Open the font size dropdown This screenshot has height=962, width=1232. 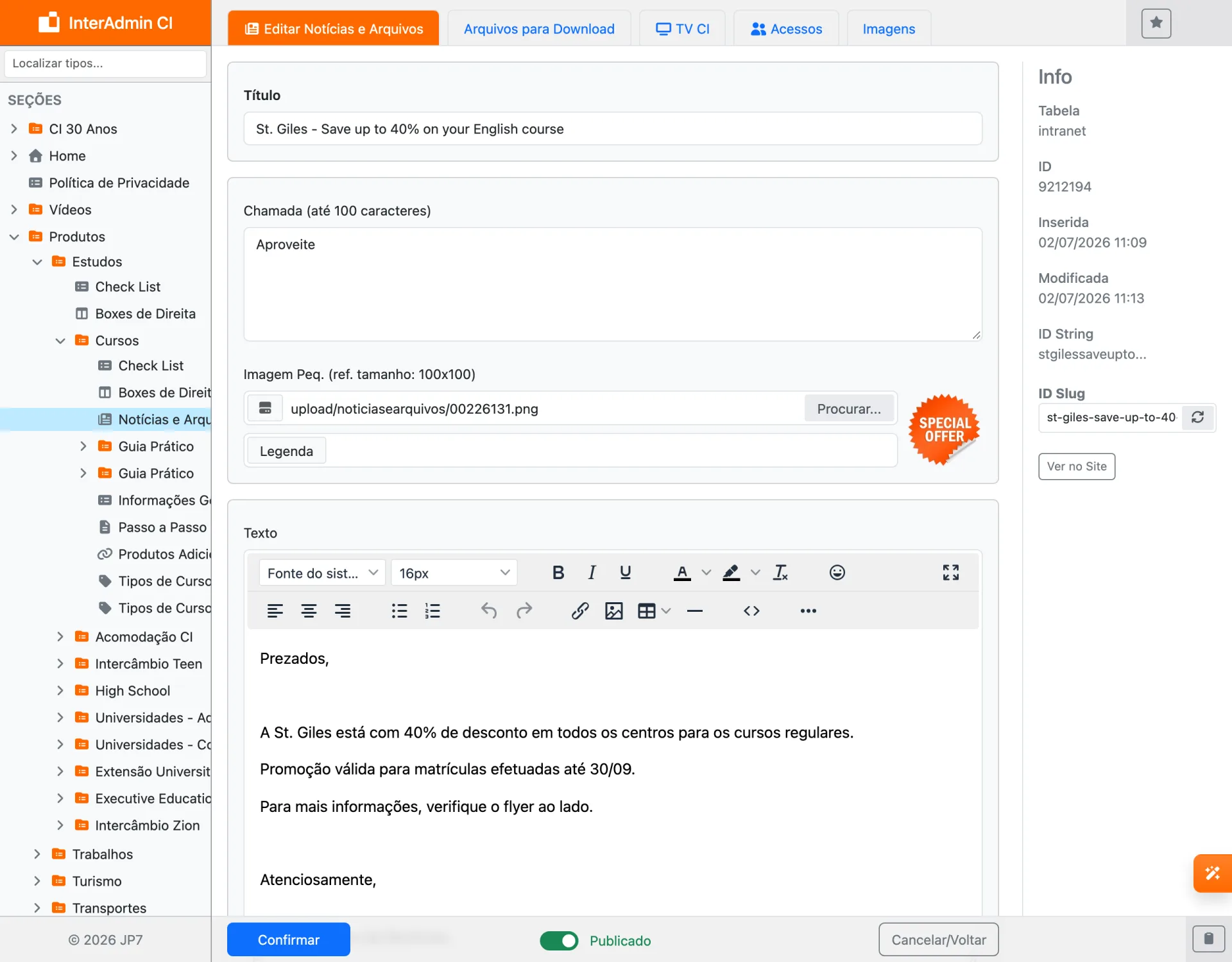click(x=454, y=573)
